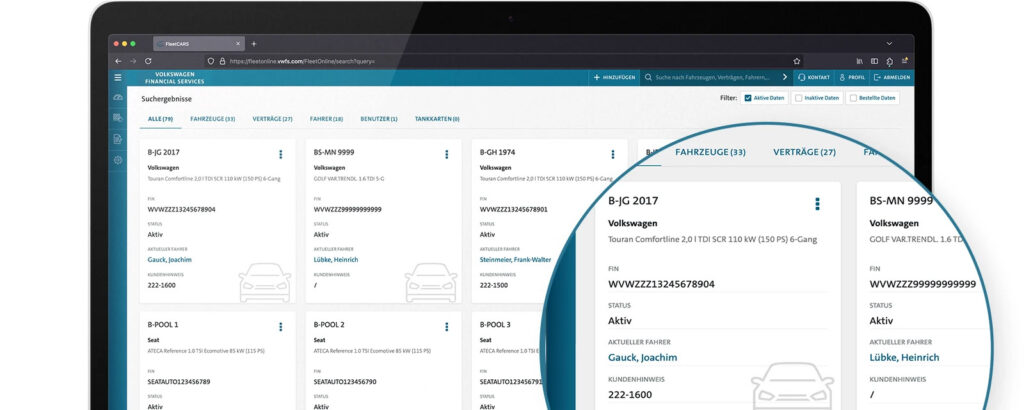Switch to the BENUTZER (1) tab
This screenshot has width=1024, height=410.
click(379, 119)
